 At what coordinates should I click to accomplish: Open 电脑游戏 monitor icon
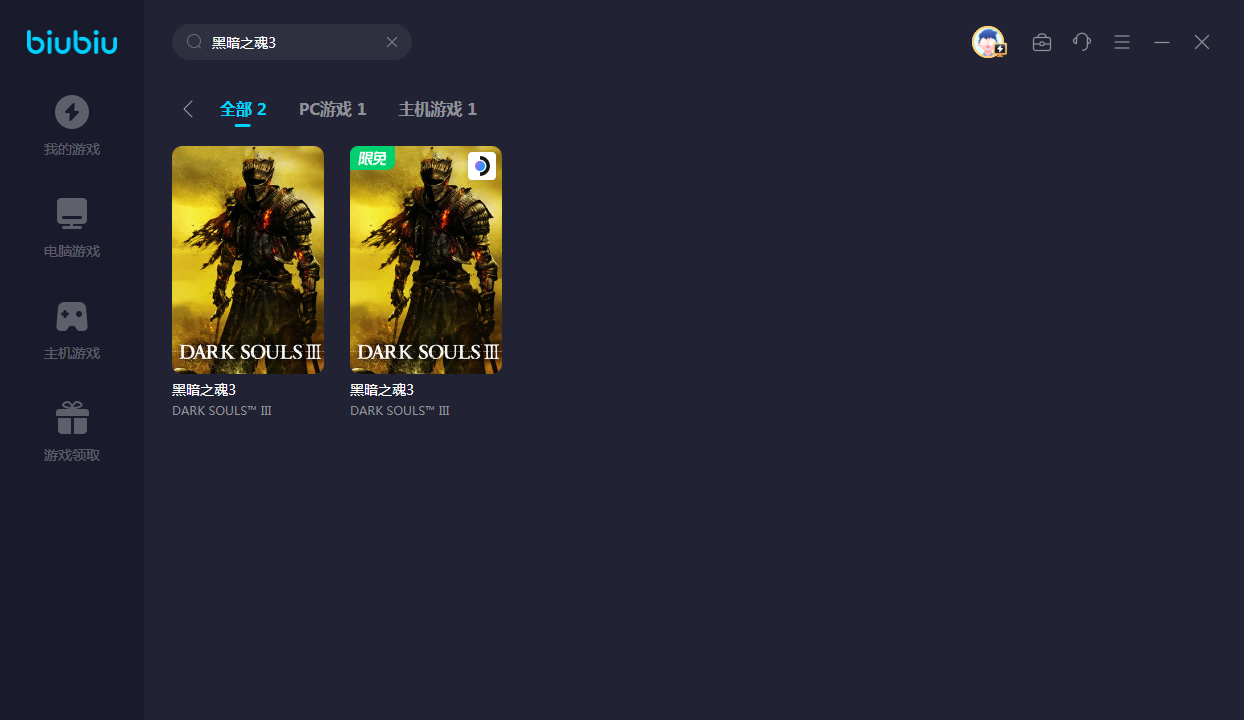tap(72, 213)
